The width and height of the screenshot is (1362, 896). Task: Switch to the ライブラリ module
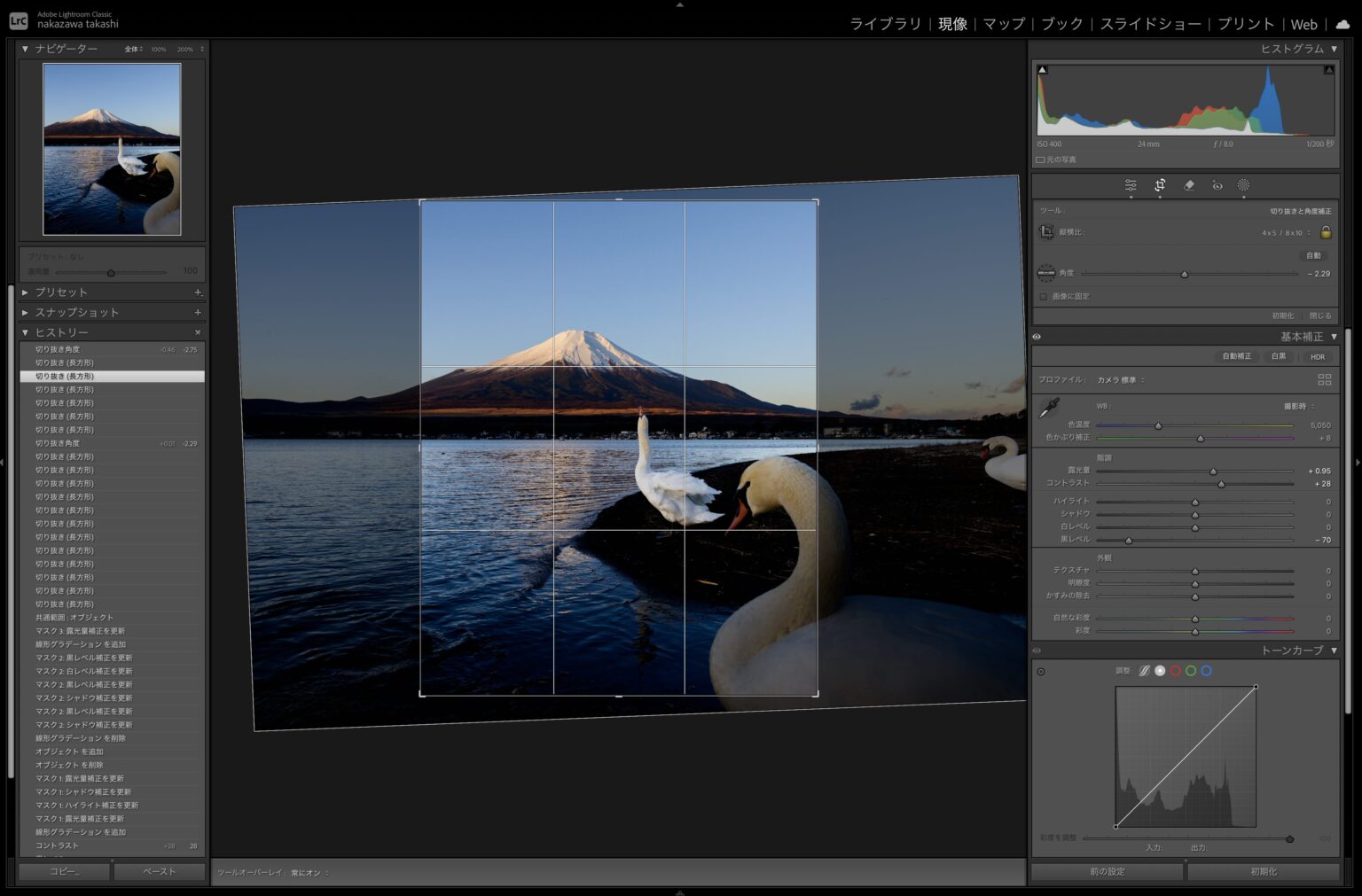click(x=885, y=24)
